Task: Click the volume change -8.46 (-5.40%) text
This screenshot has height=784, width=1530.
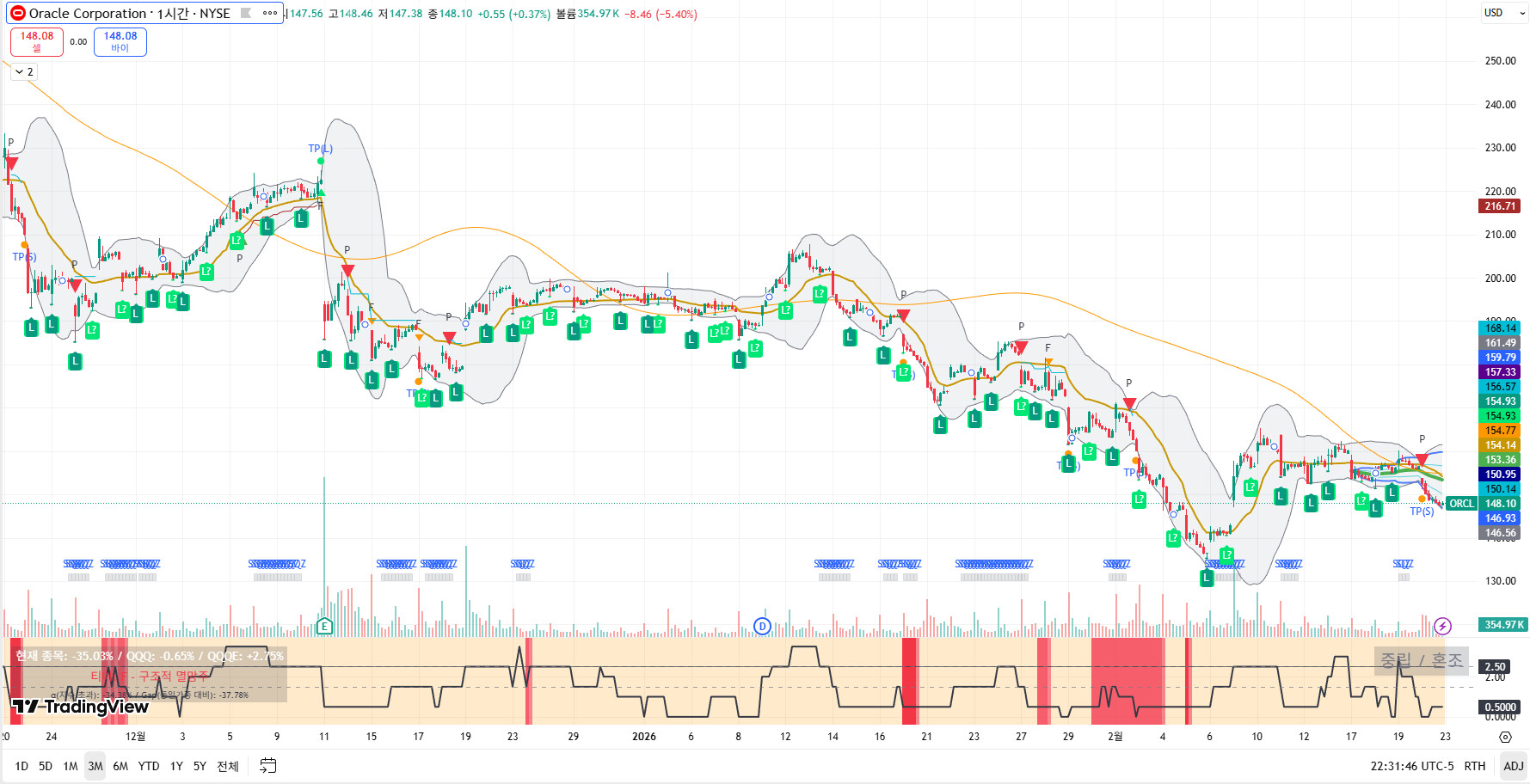Action: pos(661,14)
